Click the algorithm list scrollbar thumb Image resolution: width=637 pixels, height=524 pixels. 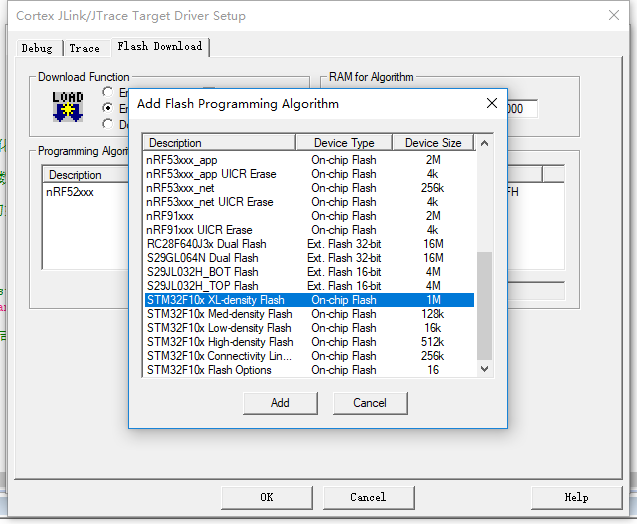point(484,306)
